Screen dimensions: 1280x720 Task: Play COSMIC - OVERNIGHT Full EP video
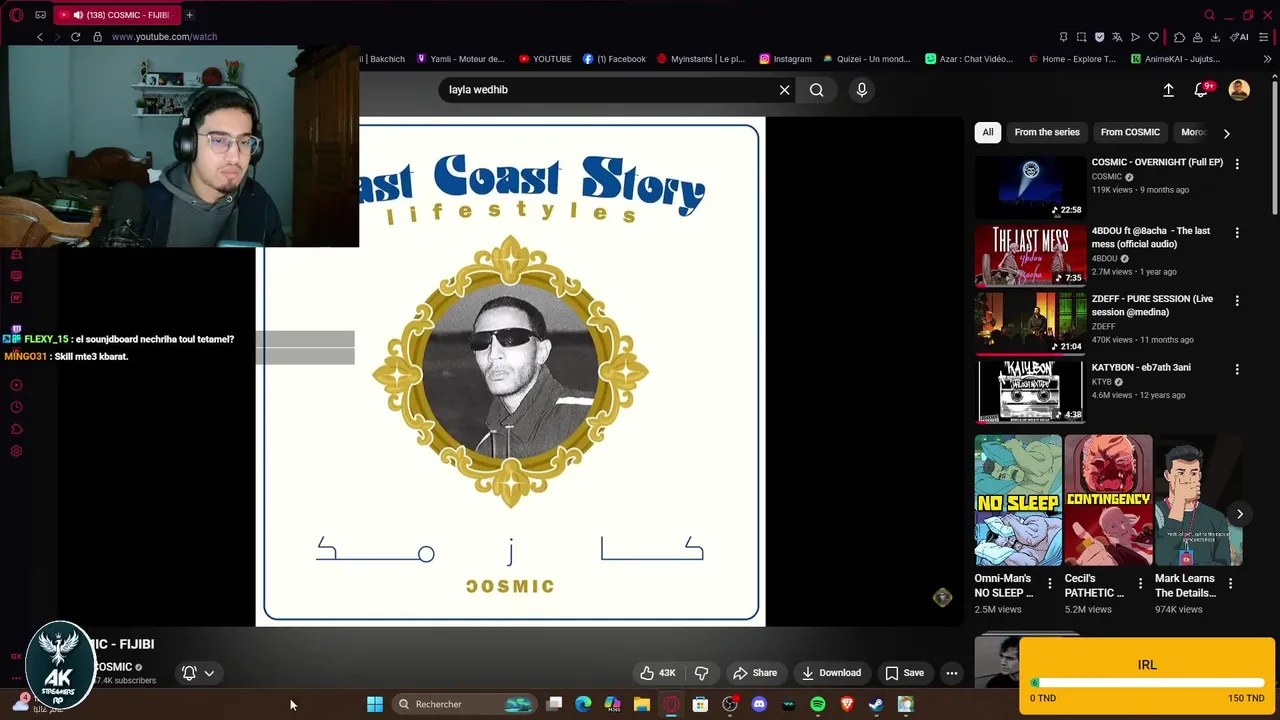pos(1030,187)
